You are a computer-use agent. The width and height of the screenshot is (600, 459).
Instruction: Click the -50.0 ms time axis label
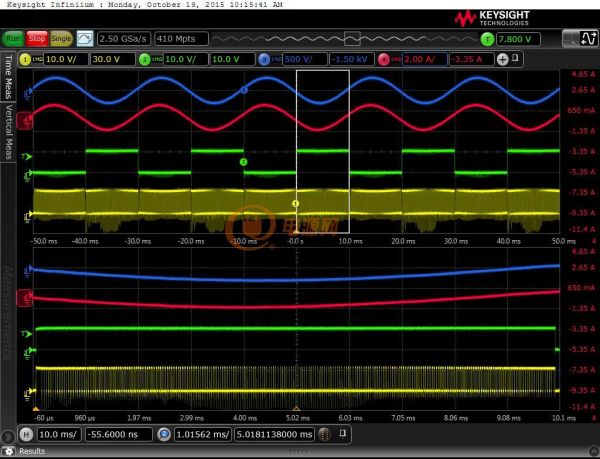pyautogui.click(x=44, y=241)
